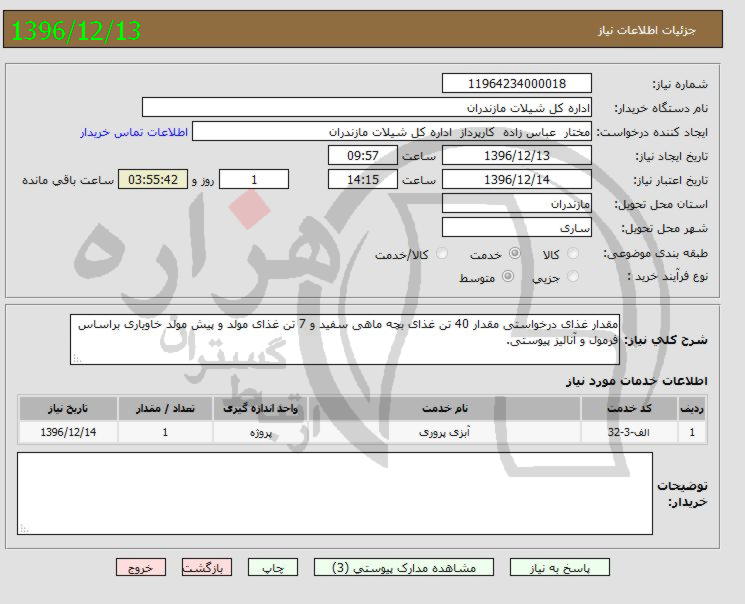Click the خروج exit button
745x604 pixels.
click(x=139, y=567)
